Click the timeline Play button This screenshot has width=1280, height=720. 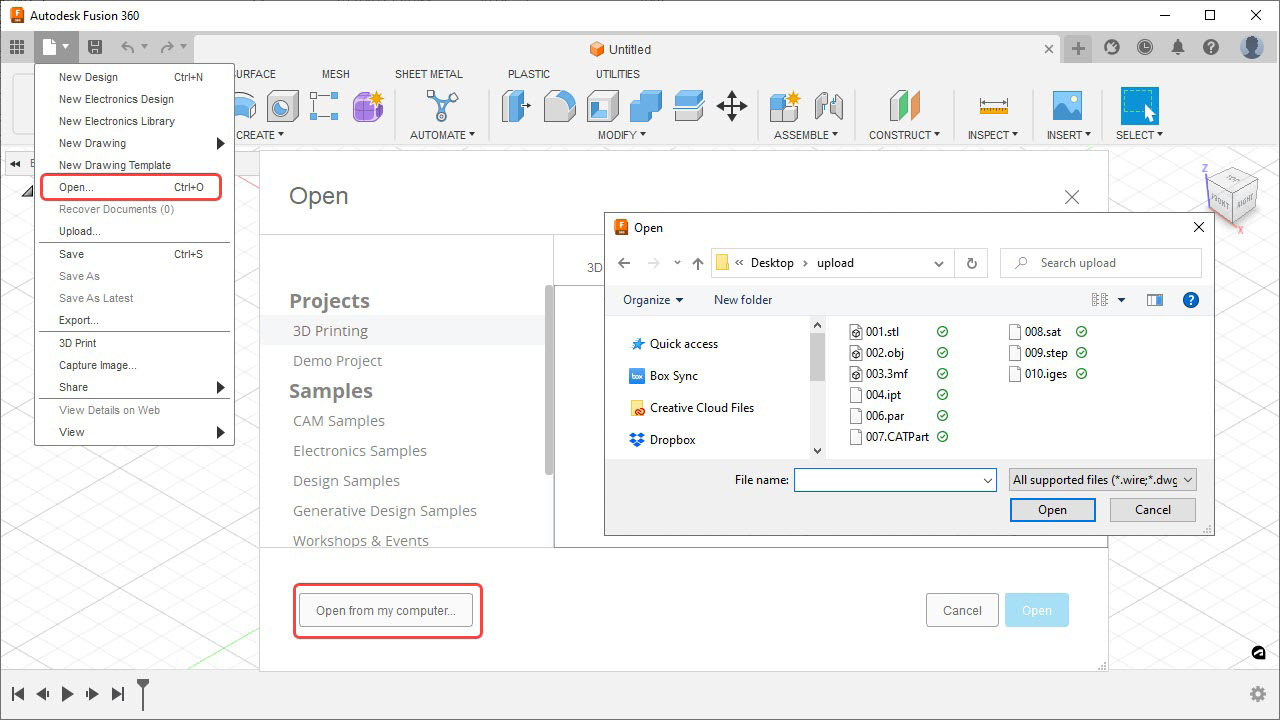[68, 693]
